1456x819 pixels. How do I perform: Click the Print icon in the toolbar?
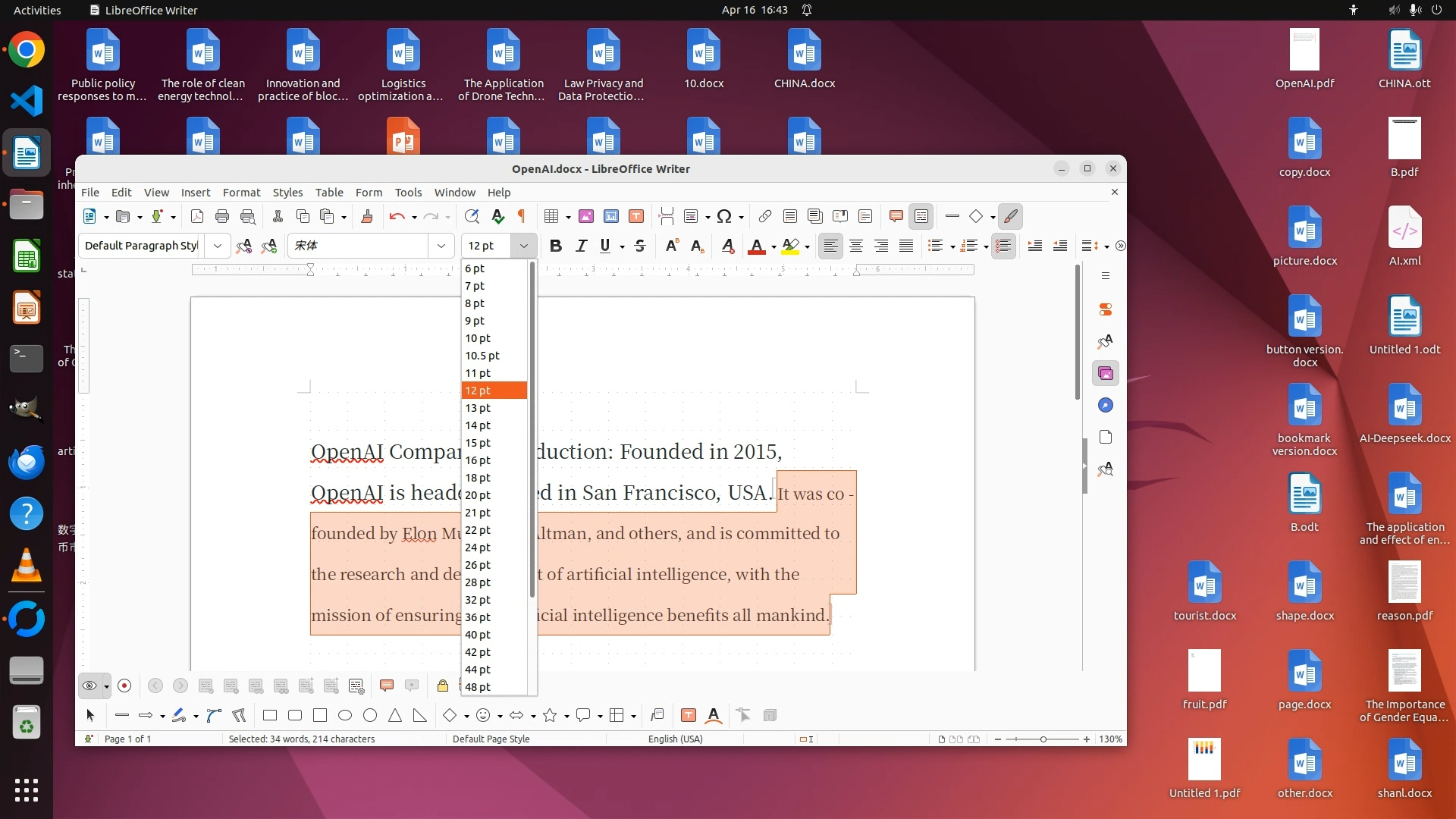222,217
